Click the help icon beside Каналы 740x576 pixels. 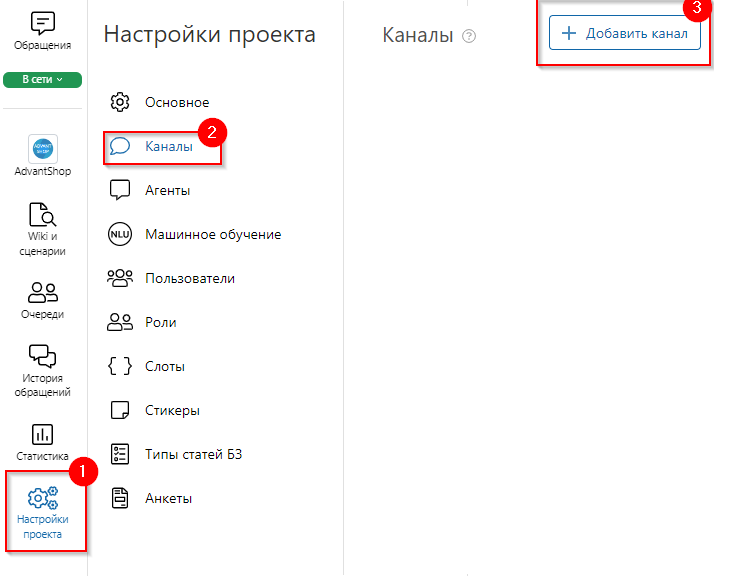(x=469, y=36)
